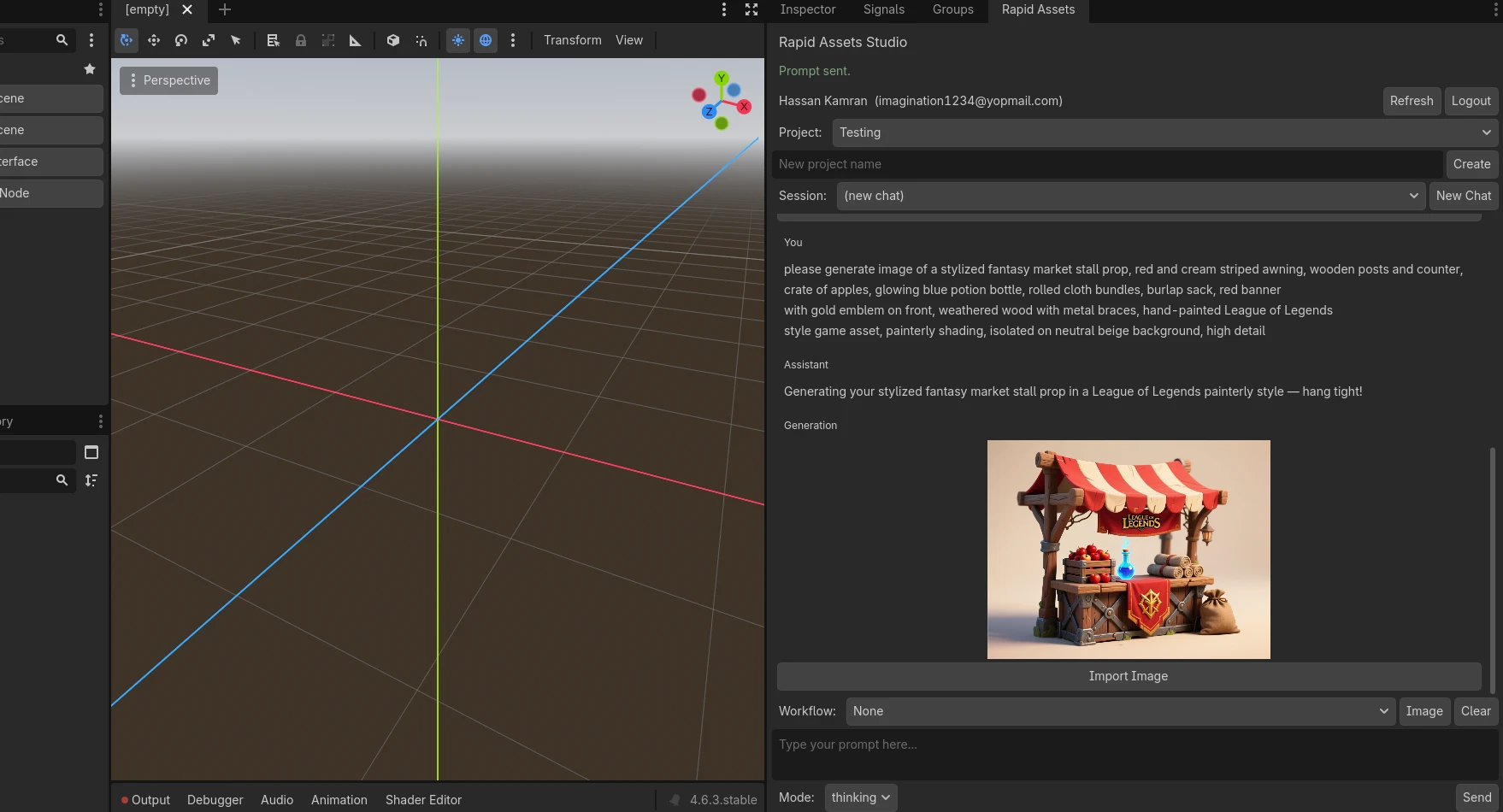Activate the ruler measure tool
Image resolution: width=1503 pixels, height=812 pixels.
coord(356,40)
